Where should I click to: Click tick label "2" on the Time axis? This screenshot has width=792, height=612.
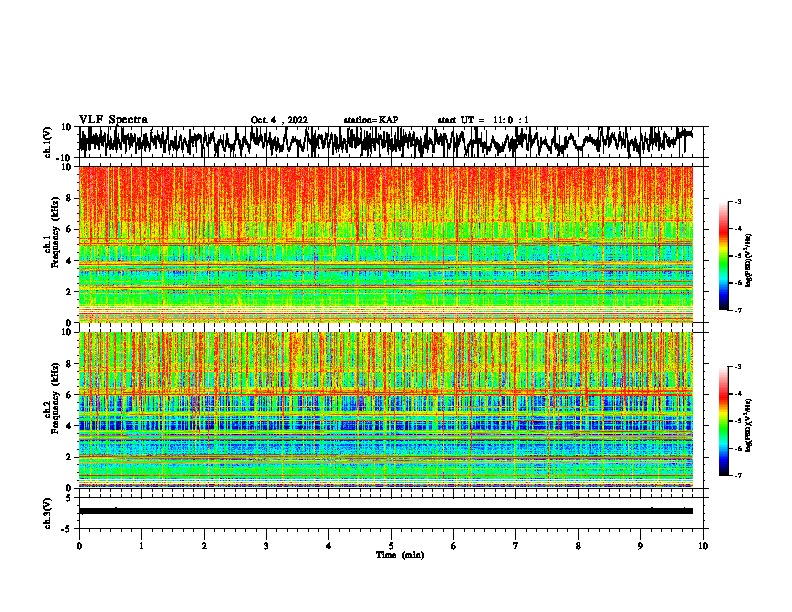pos(204,546)
